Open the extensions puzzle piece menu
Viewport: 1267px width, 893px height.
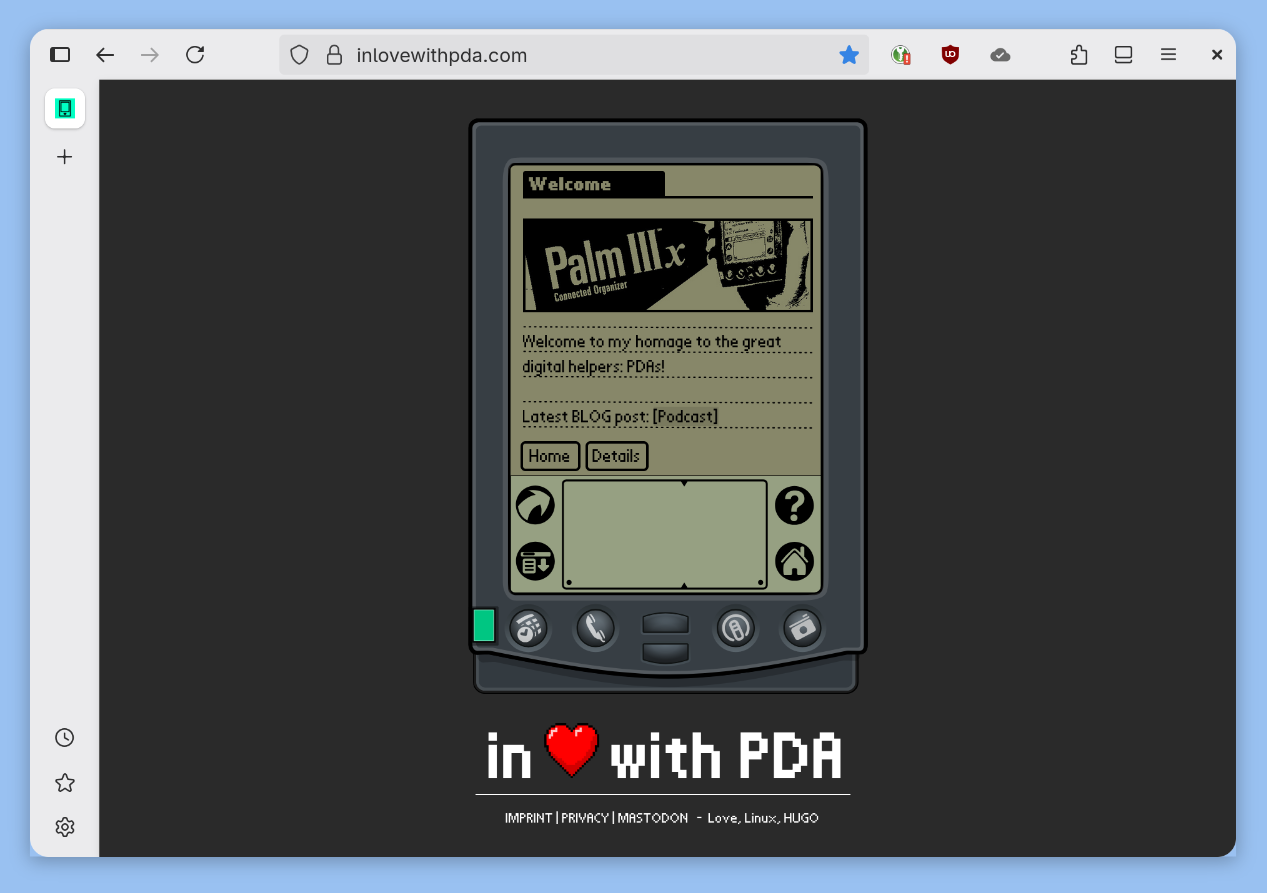coord(1079,55)
